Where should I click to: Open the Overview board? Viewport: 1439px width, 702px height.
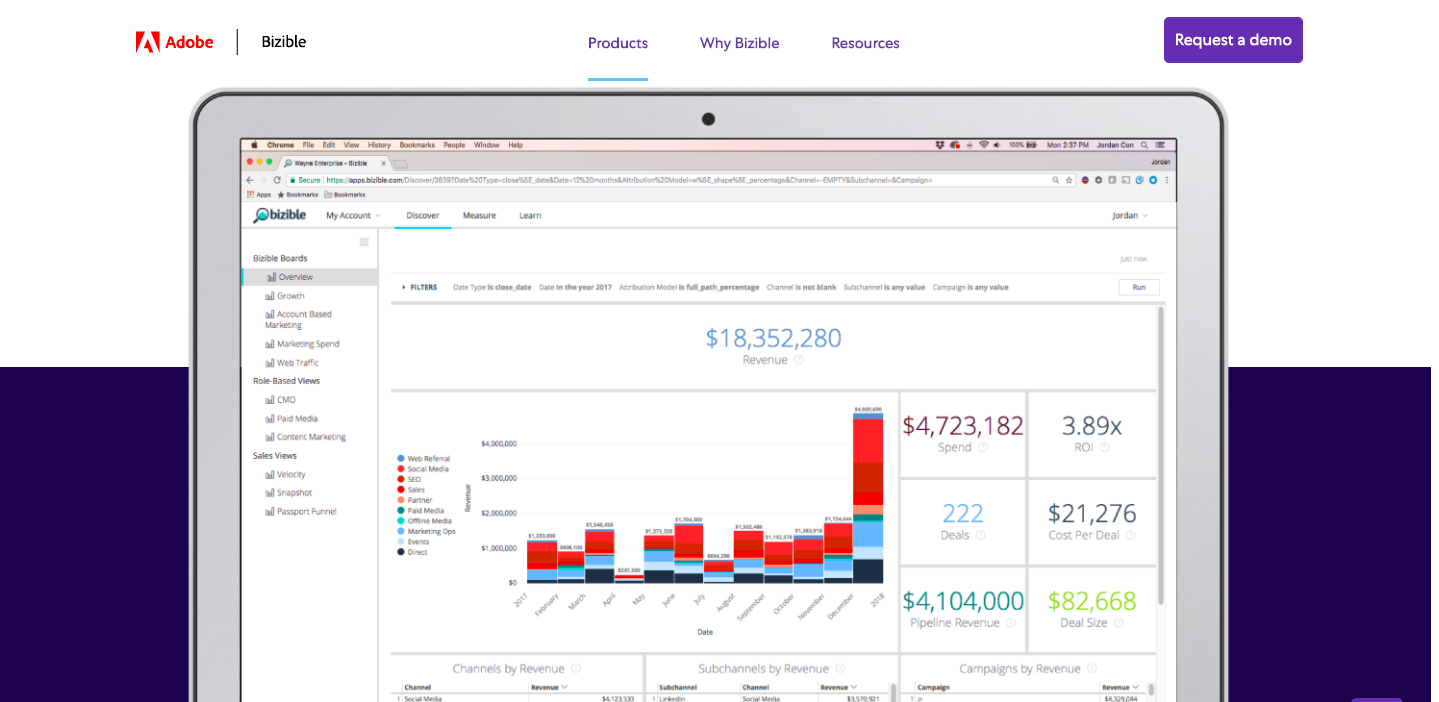(x=310, y=277)
